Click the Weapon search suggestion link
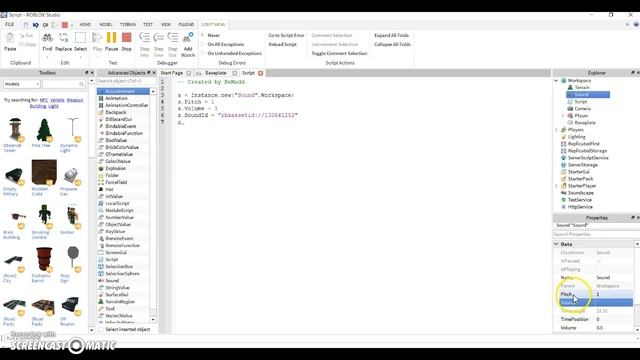This screenshot has width=640, height=360. click(75, 100)
